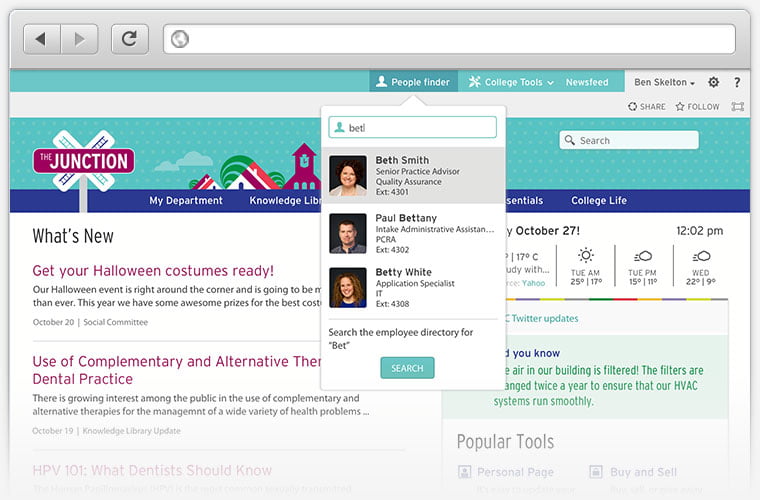Open the Halloween costumes news article
This screenshot has width=760, height=500.
pyautogui.click(x=153, y=271)
